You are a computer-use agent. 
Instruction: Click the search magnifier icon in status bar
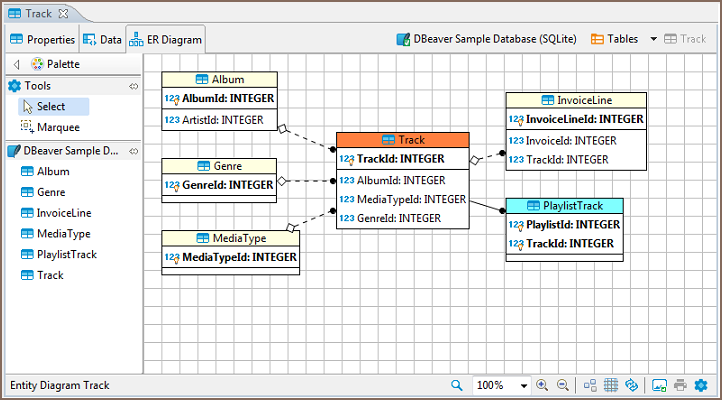457,385
